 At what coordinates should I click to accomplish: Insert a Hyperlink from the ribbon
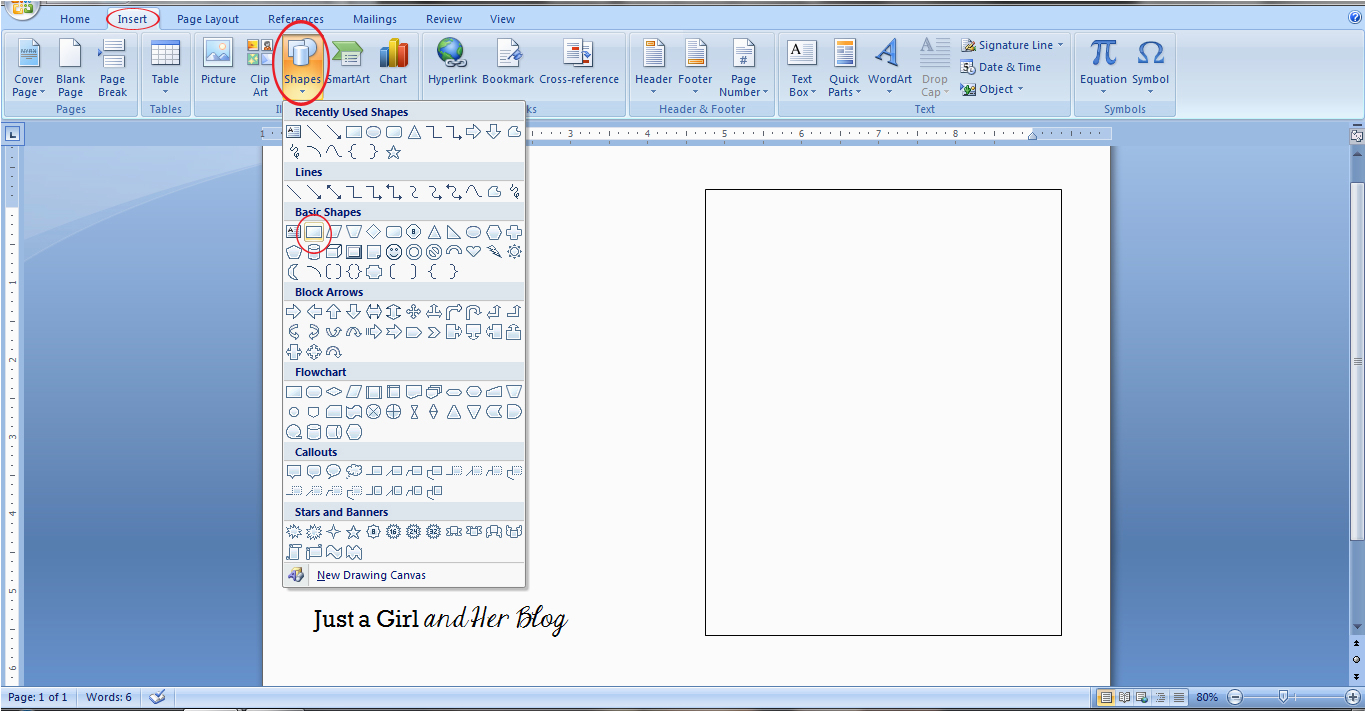[x=452, y=62]
